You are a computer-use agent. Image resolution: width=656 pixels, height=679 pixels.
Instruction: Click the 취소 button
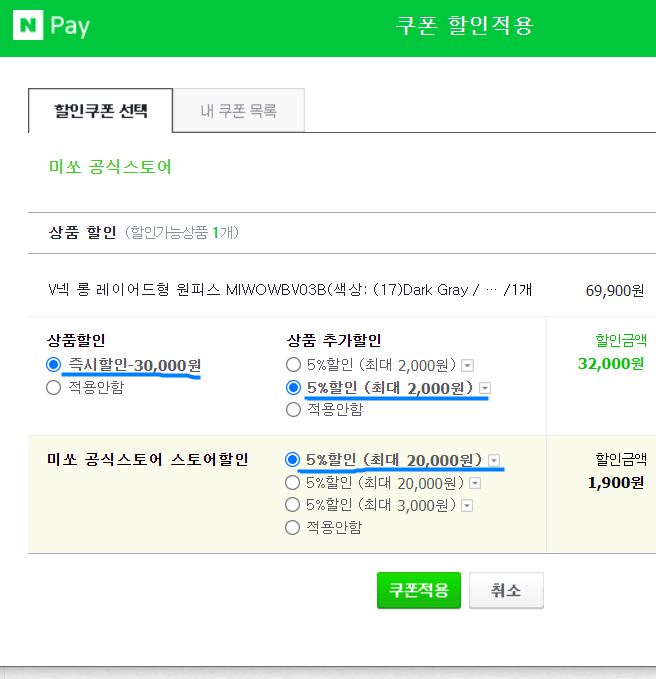506,590
